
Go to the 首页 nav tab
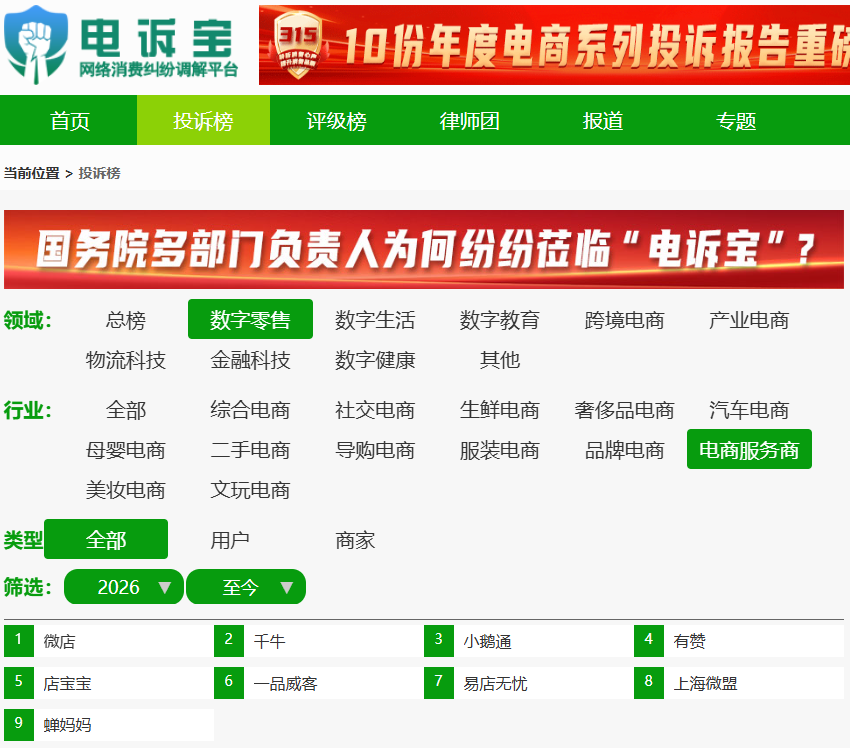69,120
